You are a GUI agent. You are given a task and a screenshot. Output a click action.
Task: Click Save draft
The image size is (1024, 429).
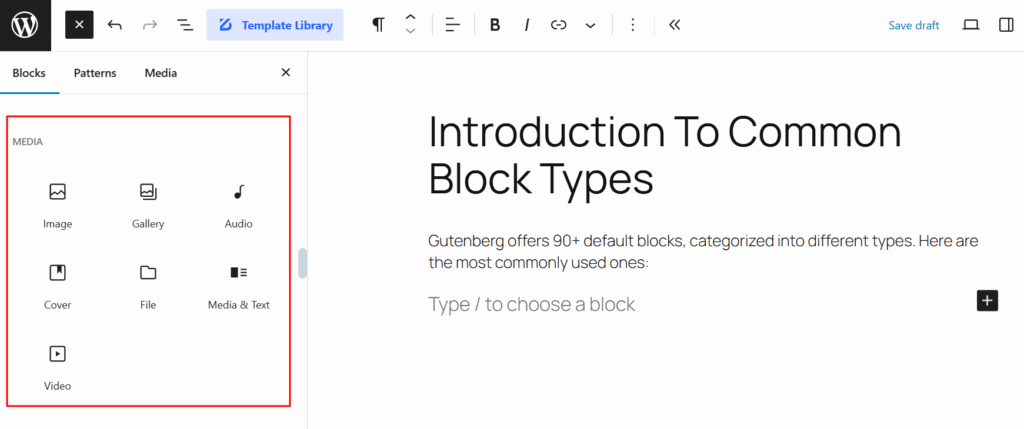coord(914,25)
